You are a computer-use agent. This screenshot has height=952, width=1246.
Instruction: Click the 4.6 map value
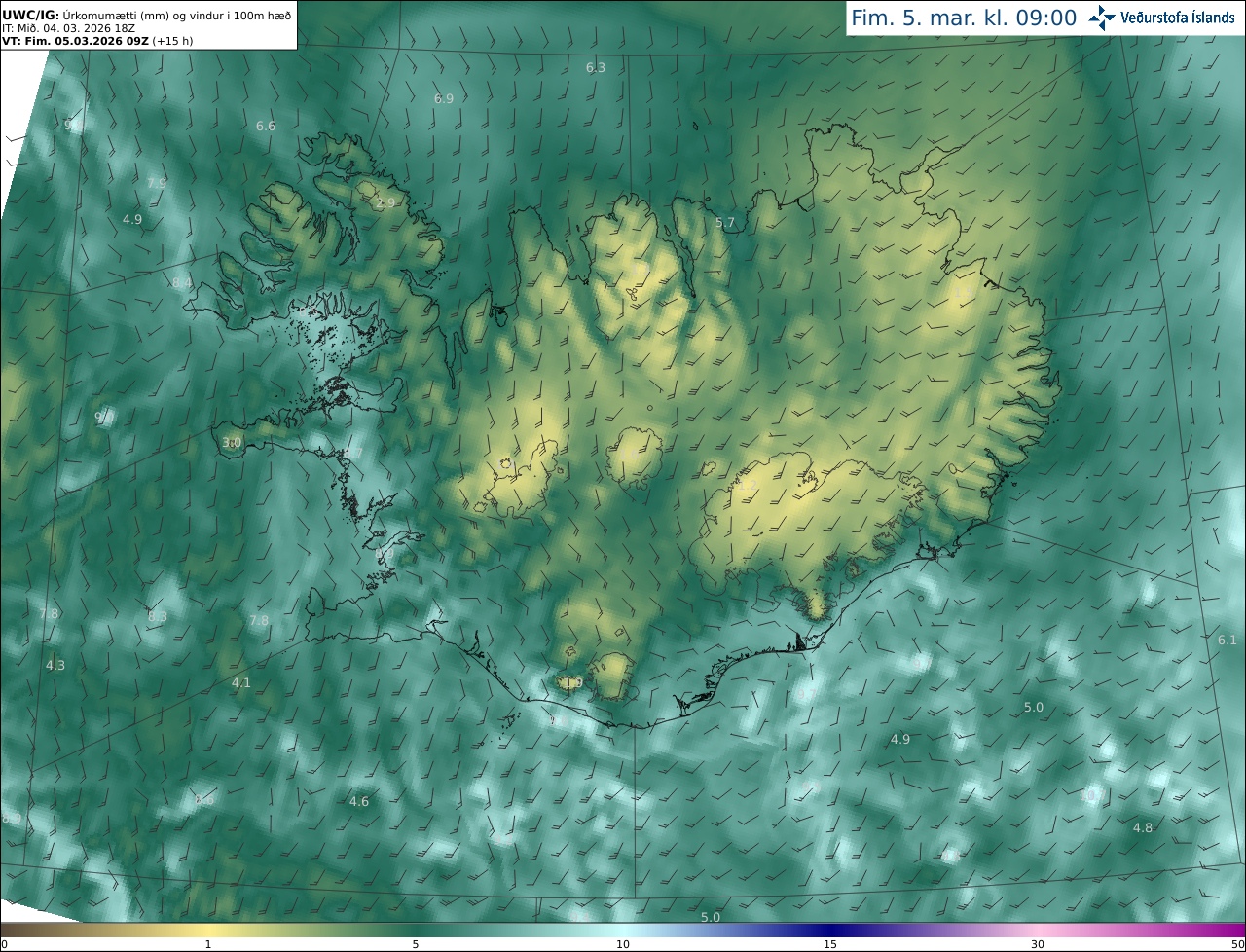(359, 801)
